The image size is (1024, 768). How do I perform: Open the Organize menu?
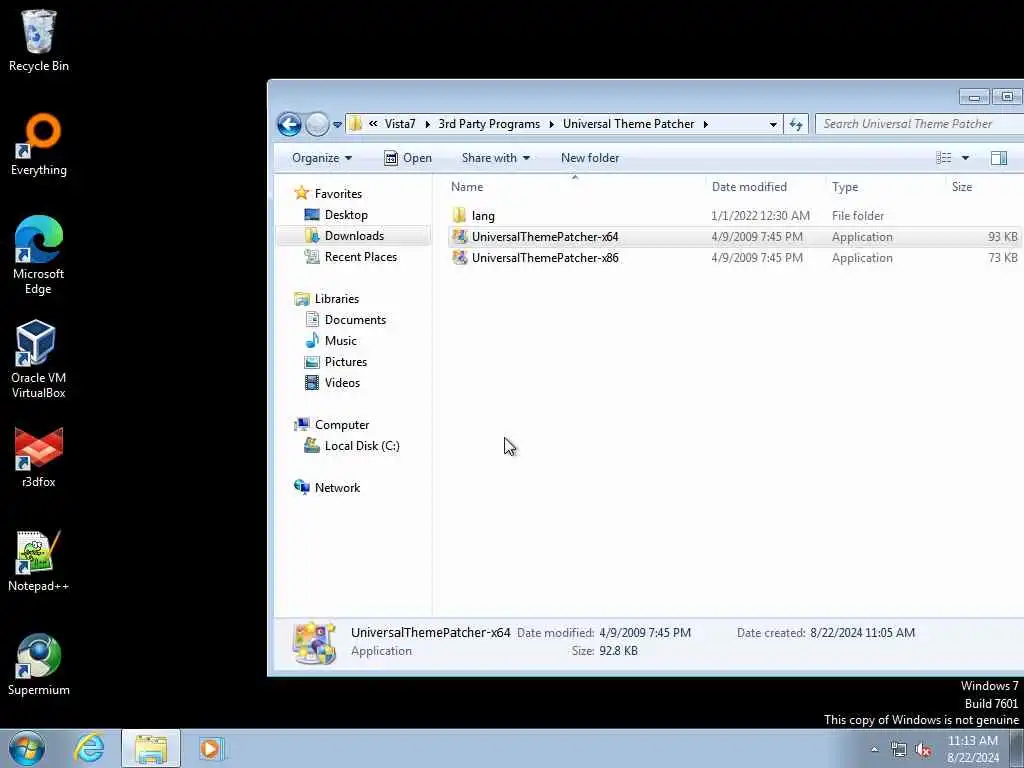click(x=322, y=158)
